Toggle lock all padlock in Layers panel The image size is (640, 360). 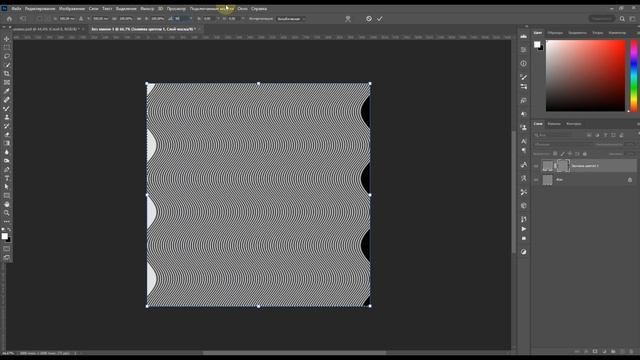click(x=584, y=154)
